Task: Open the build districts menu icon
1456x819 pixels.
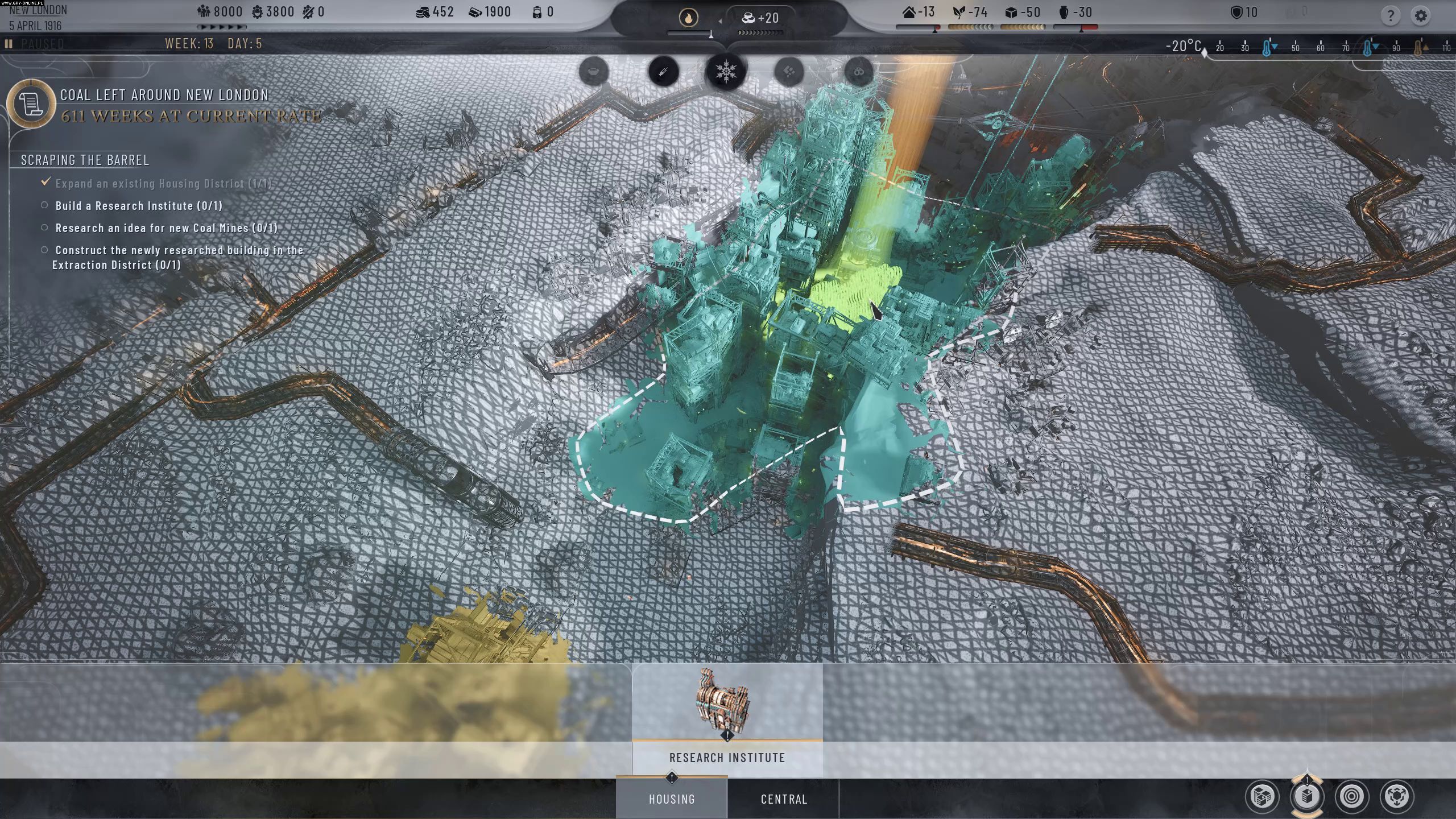Action: [x=1261, y=796]
